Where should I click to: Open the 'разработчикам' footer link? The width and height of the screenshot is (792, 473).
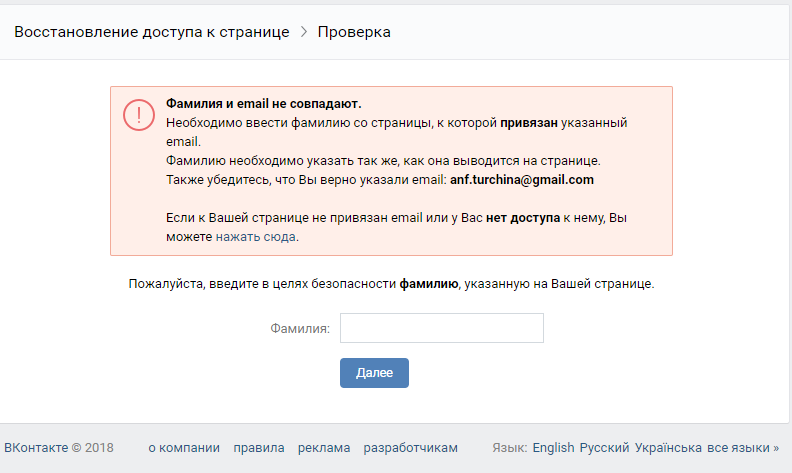(x=411, y=448)
